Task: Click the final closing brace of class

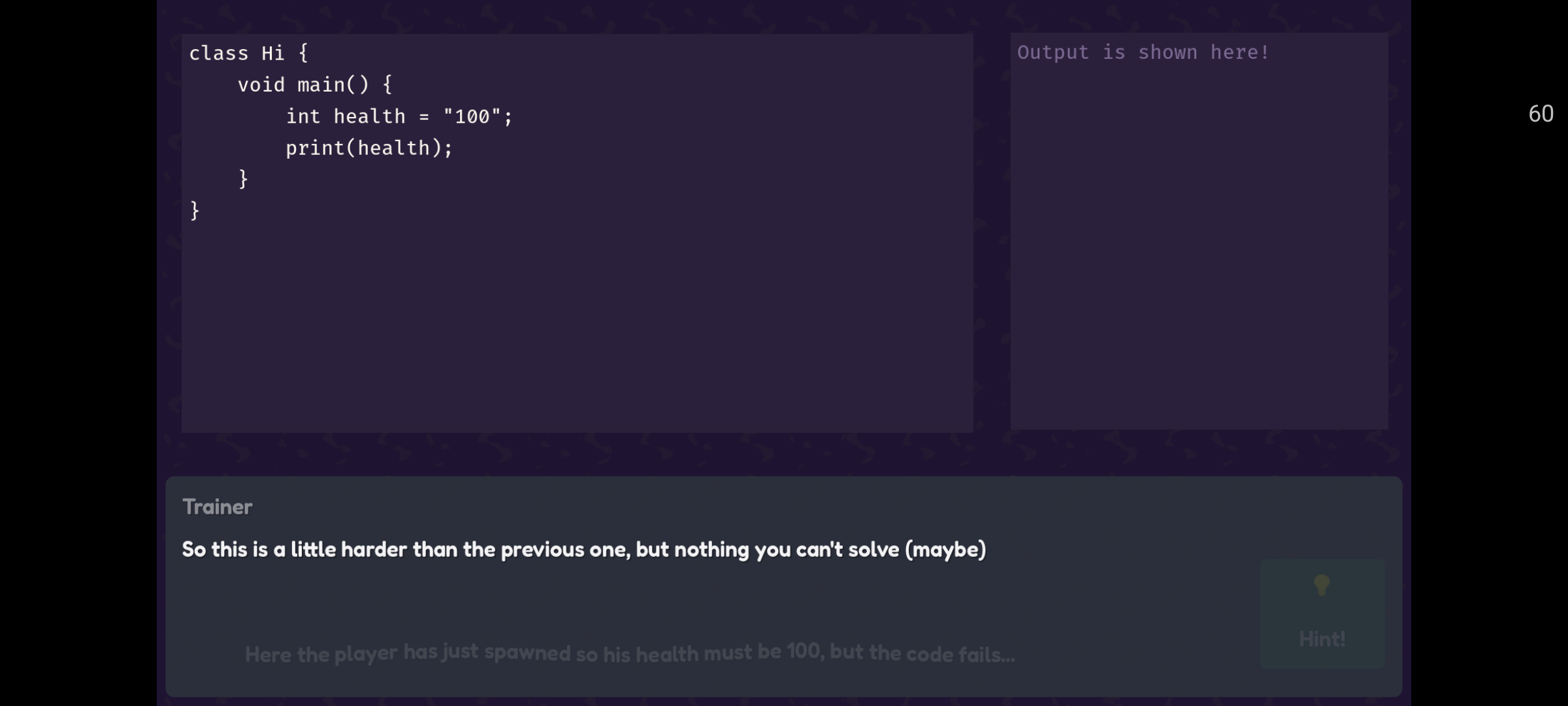Action: click(x=194, y=210)
